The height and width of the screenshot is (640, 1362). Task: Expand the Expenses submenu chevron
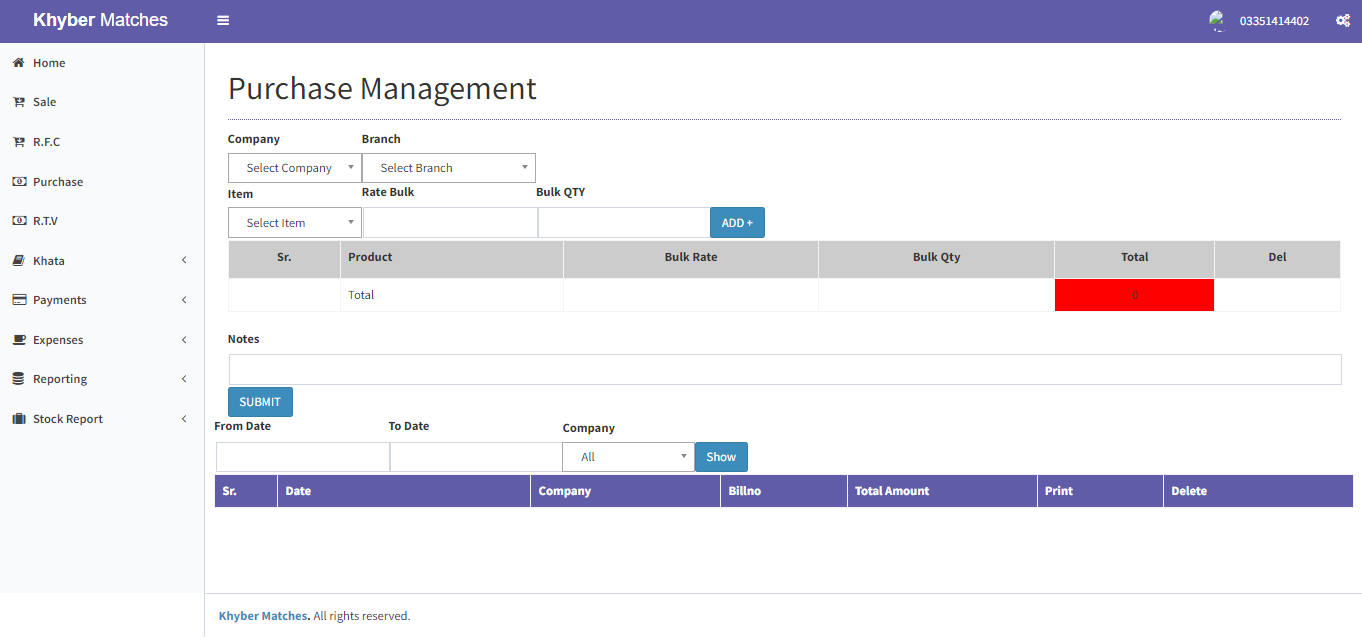point(184,340)
